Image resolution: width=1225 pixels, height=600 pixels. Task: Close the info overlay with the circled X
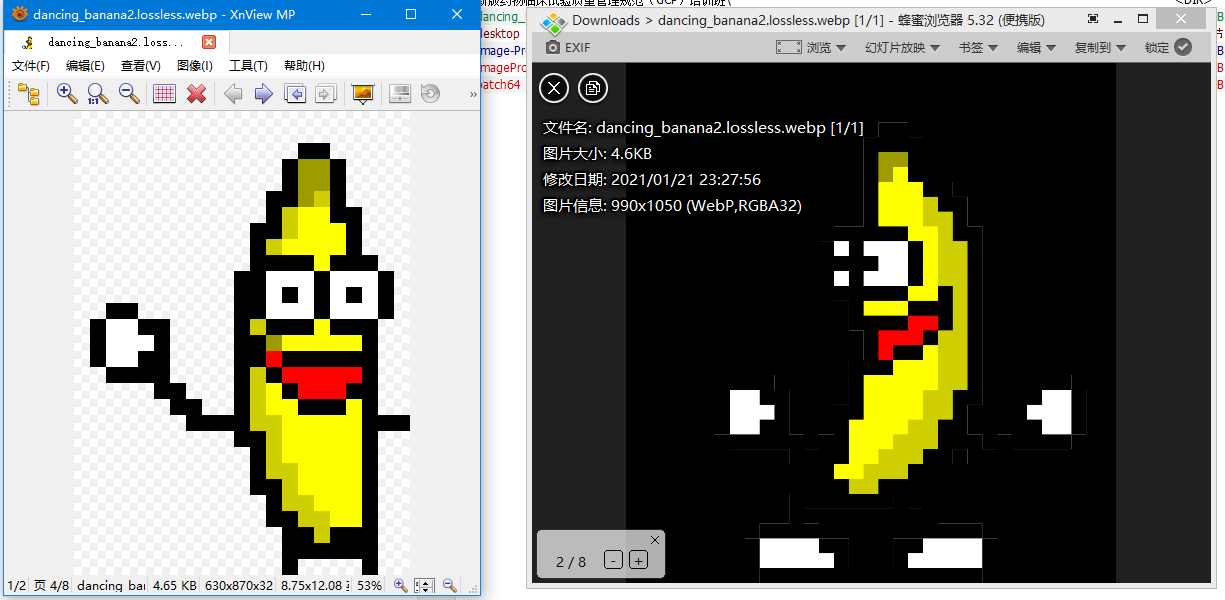(x=554, y=88)
